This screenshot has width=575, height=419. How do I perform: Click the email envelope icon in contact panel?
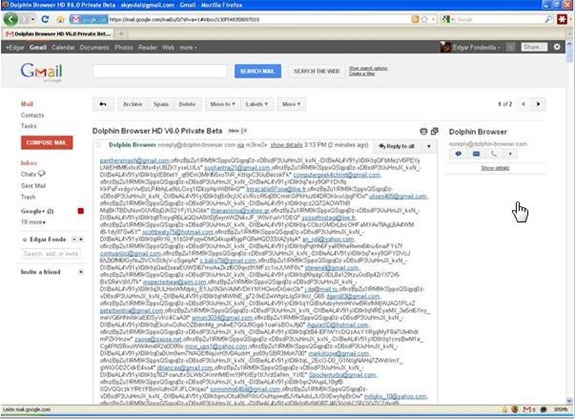[476, 154]
